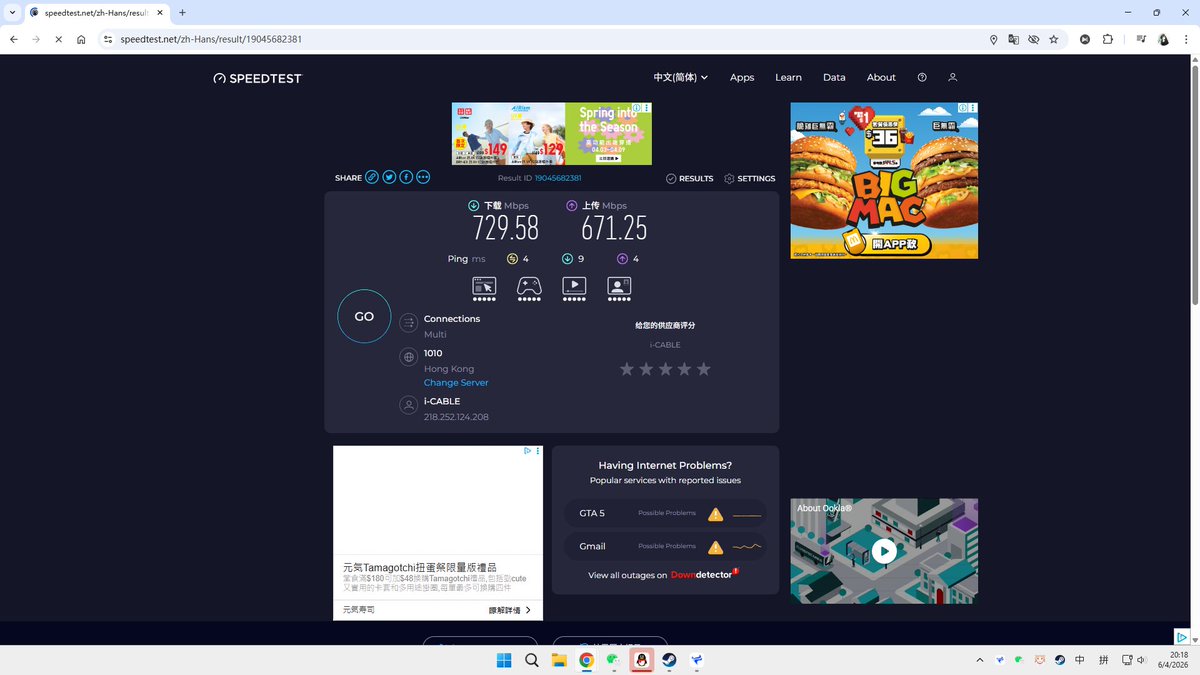
Task: Click the Big Mac advertisement
Action: 884,181
